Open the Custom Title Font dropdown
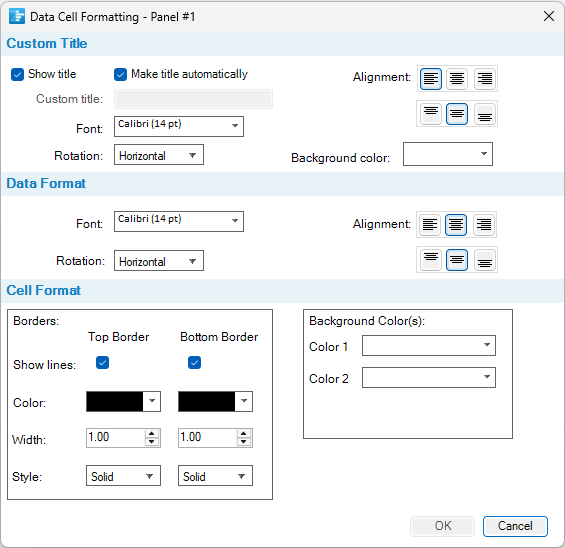Viewport: 565px width, 548px height. (179, 126)
